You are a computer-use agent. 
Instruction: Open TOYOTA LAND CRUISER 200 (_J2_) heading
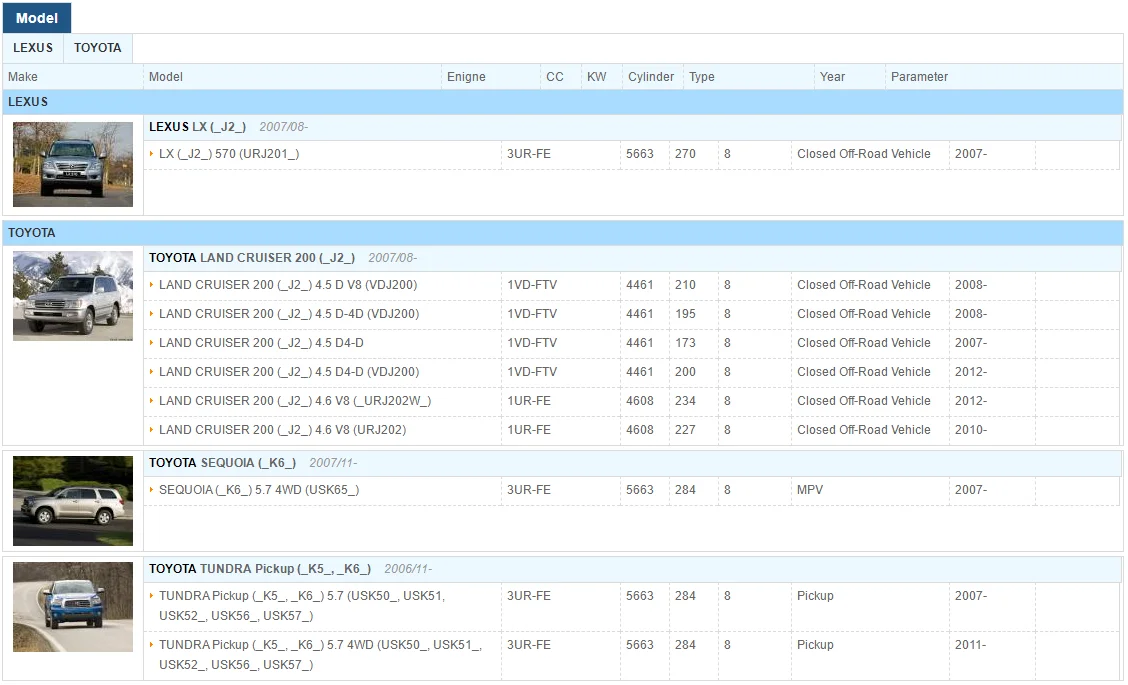[252, 258]
